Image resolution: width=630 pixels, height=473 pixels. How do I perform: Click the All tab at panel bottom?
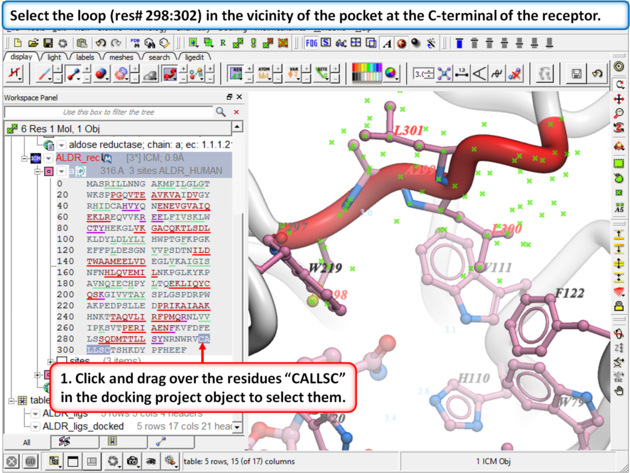pos(26,441)
